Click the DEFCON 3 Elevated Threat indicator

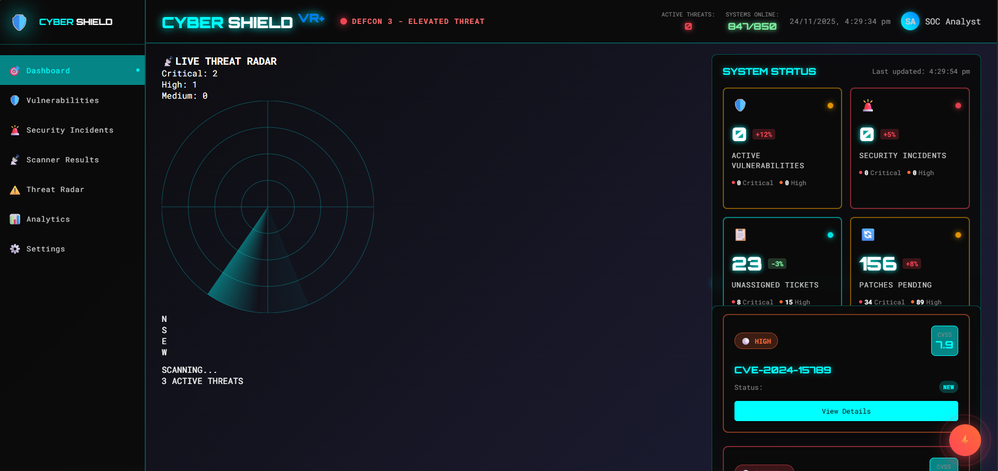(412, 22)
